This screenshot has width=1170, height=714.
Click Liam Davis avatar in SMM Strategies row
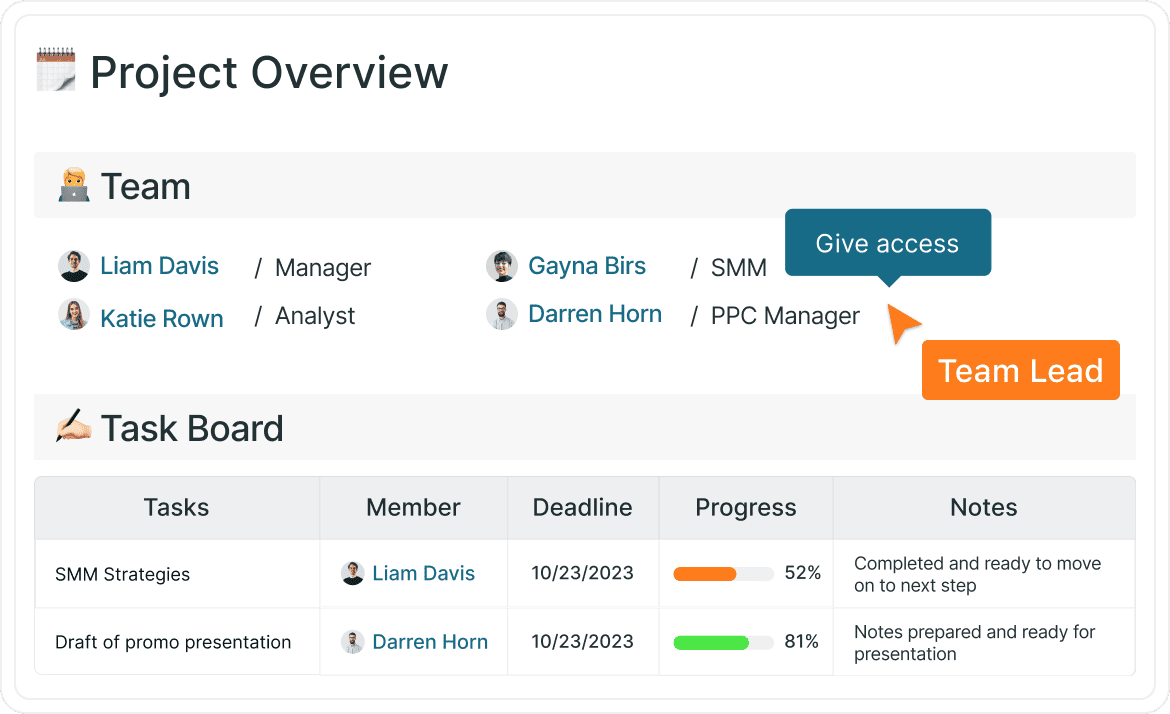point(352,573)
